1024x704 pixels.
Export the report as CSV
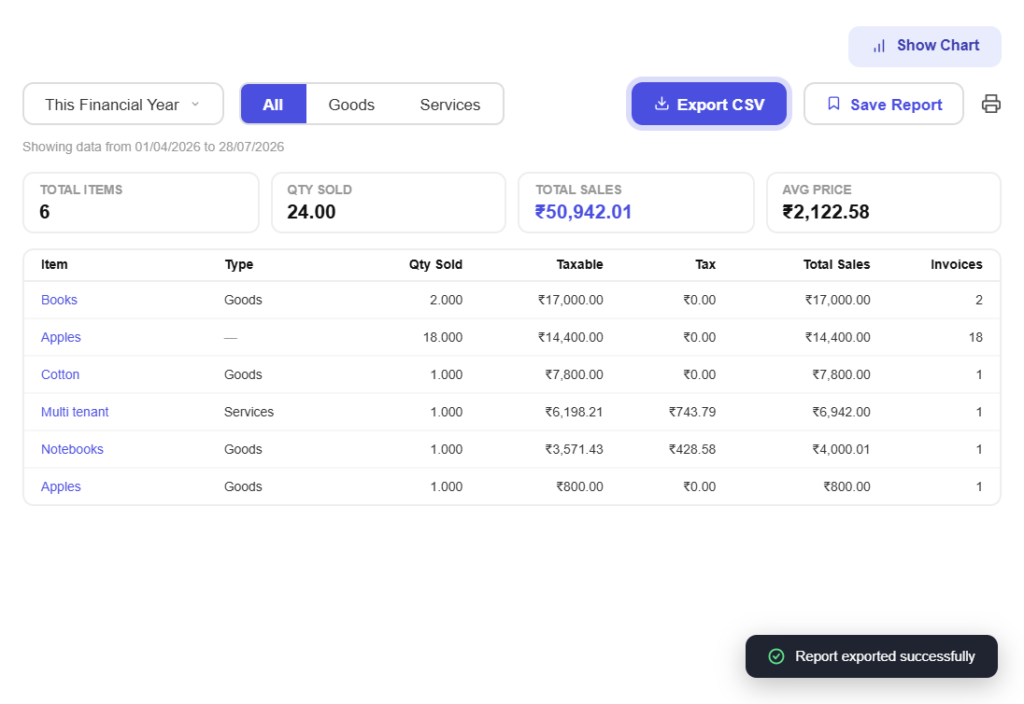coord(709,104)
